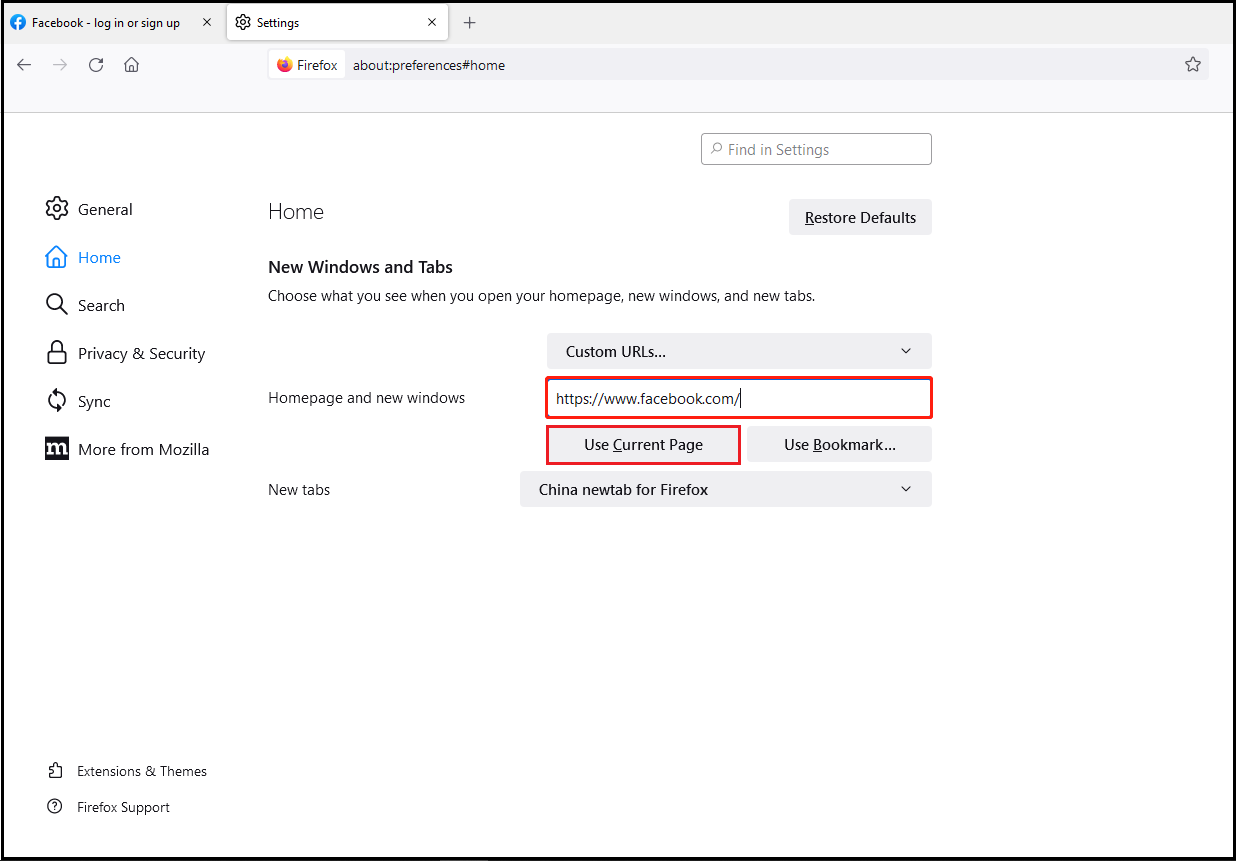This screenshot has height=861, width=1236.
Task: Open the Home settings category
Action: tap(83, 257)
